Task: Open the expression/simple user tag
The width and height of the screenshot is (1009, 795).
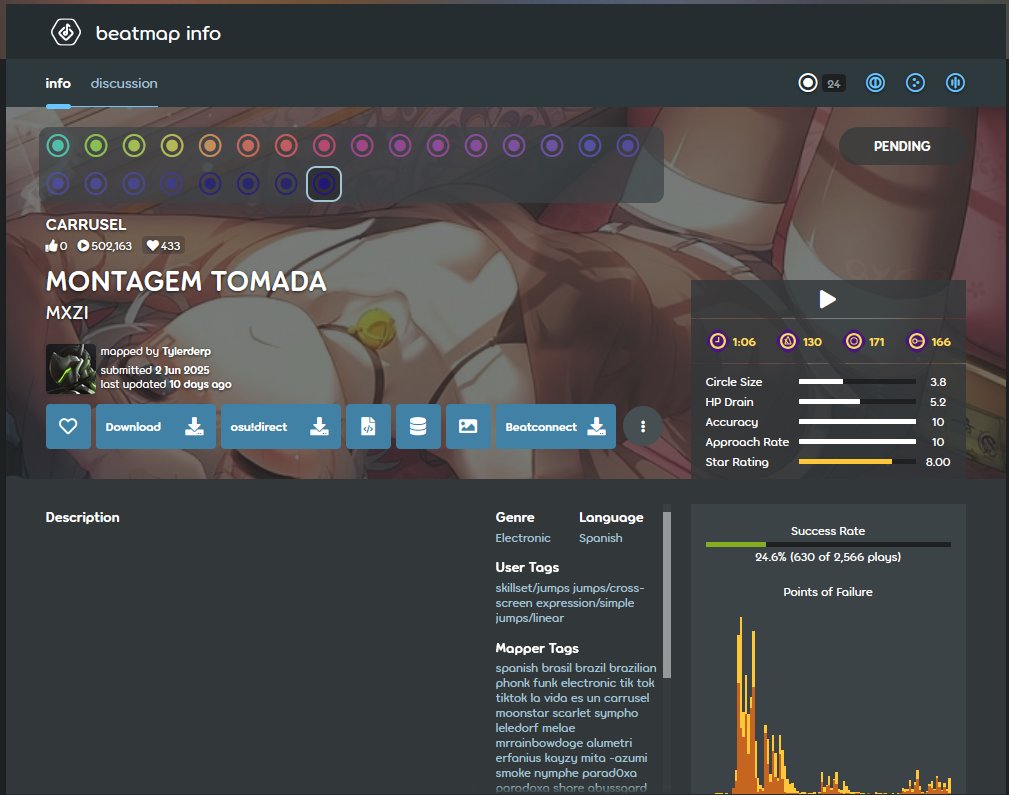Action: [x=585, y=603]
